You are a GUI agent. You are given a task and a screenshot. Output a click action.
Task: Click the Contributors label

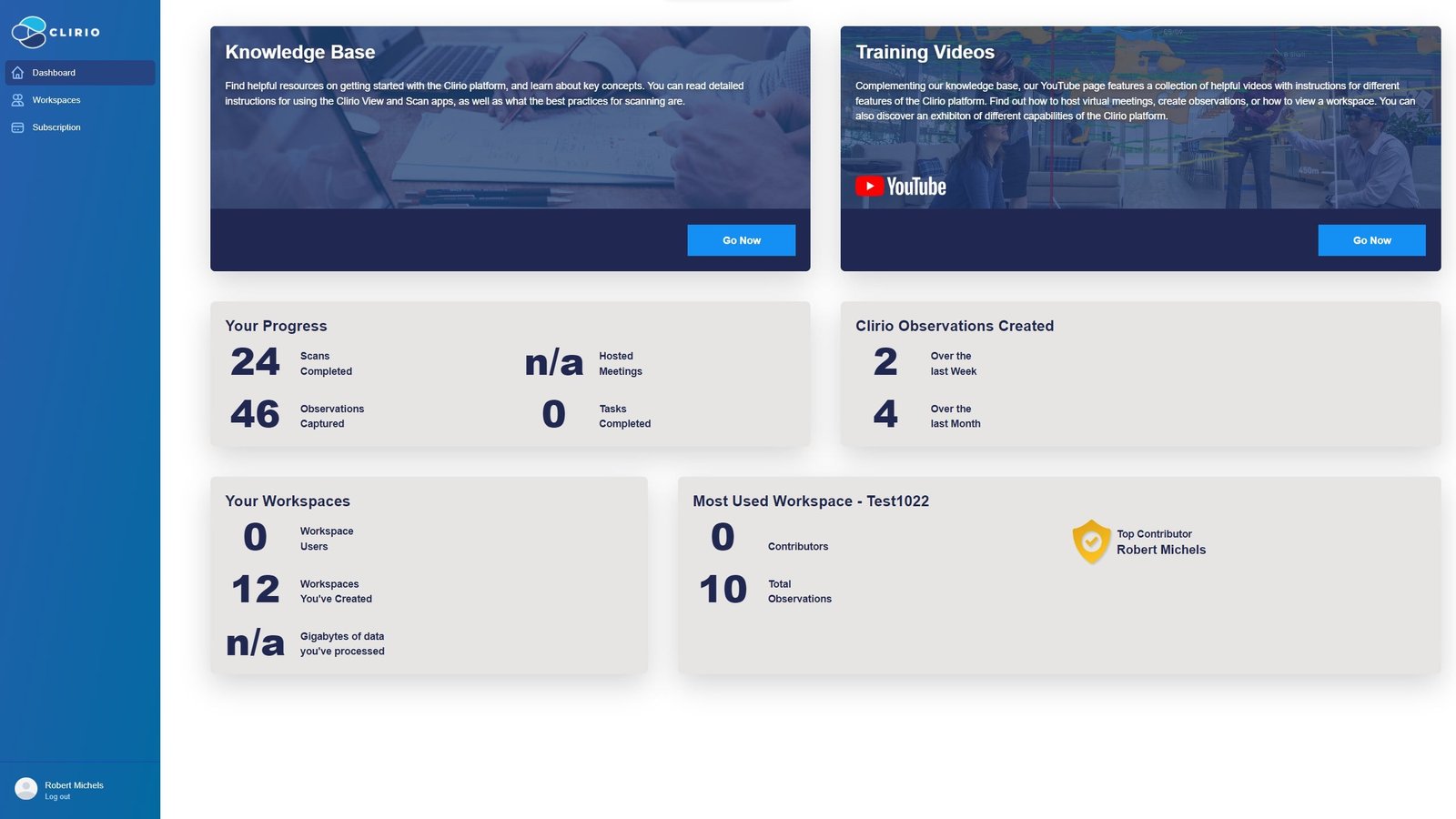[798, 547]
